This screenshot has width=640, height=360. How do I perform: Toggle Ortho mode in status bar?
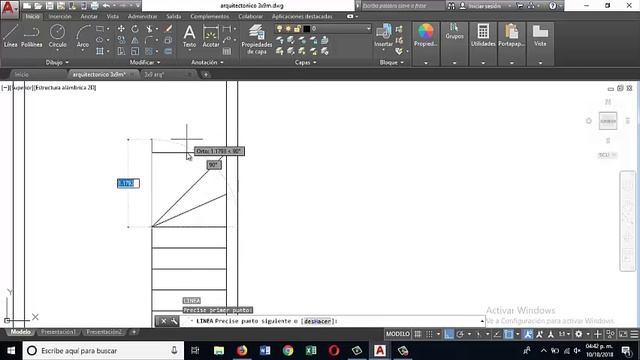point(449,334)
